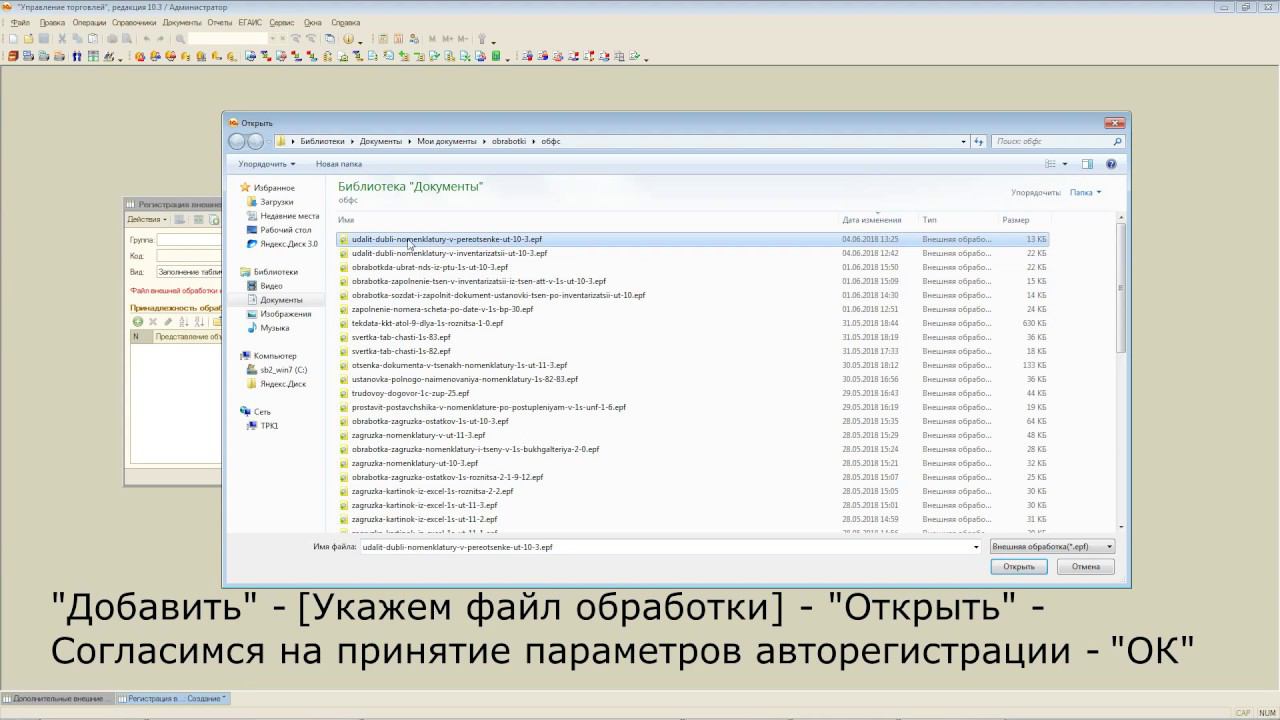Select Музыка library in sidebar
This screenshot has height=720, width=1280.
[x=274, y=328]
